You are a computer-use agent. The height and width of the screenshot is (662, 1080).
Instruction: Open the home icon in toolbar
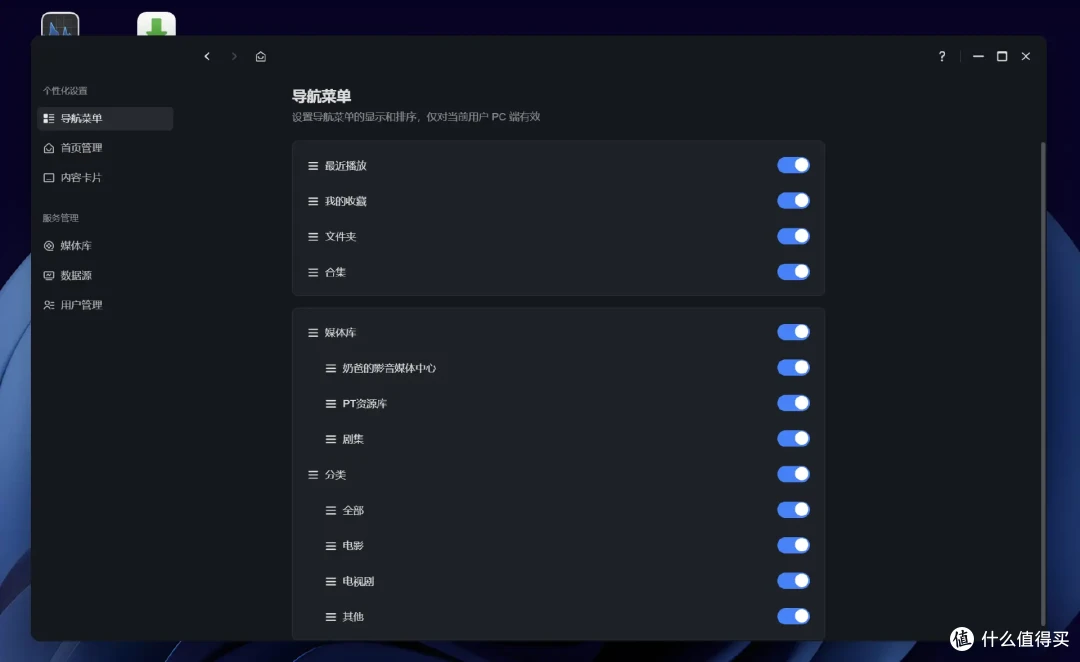point(260,56)
